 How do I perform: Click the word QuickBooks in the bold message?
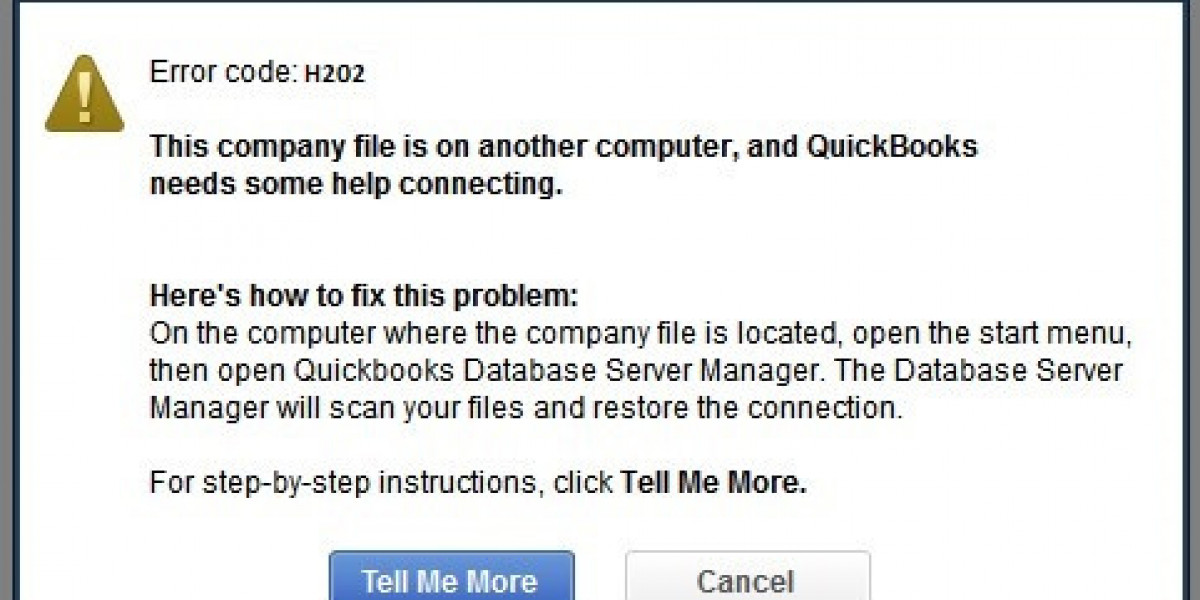click(x=890, y=147)
